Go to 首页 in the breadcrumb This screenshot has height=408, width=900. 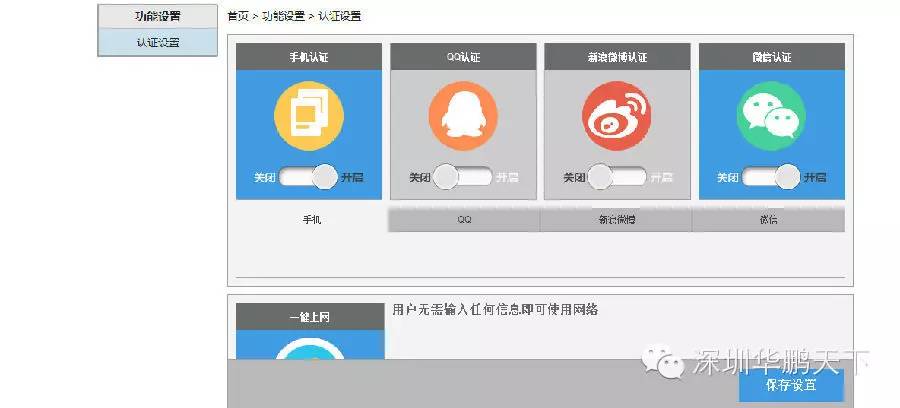[x=238, y=16]
